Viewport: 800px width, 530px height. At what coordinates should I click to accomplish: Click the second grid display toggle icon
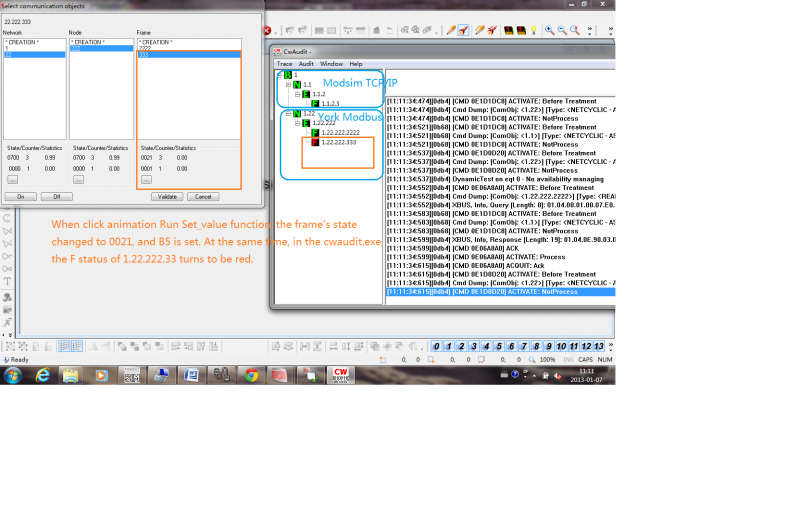click(x=77, y=346)
